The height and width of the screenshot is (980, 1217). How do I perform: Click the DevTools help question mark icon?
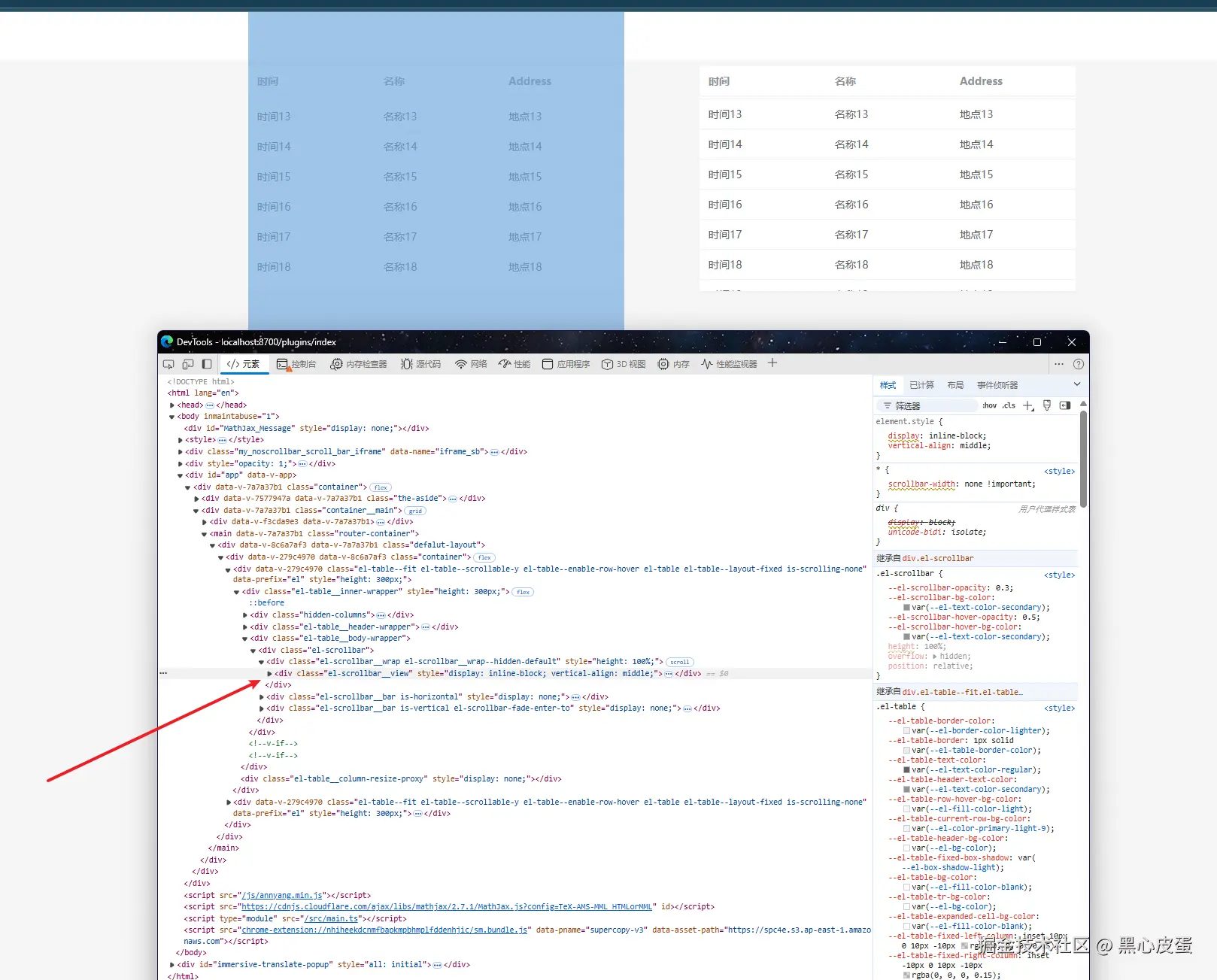point(1079,364)
